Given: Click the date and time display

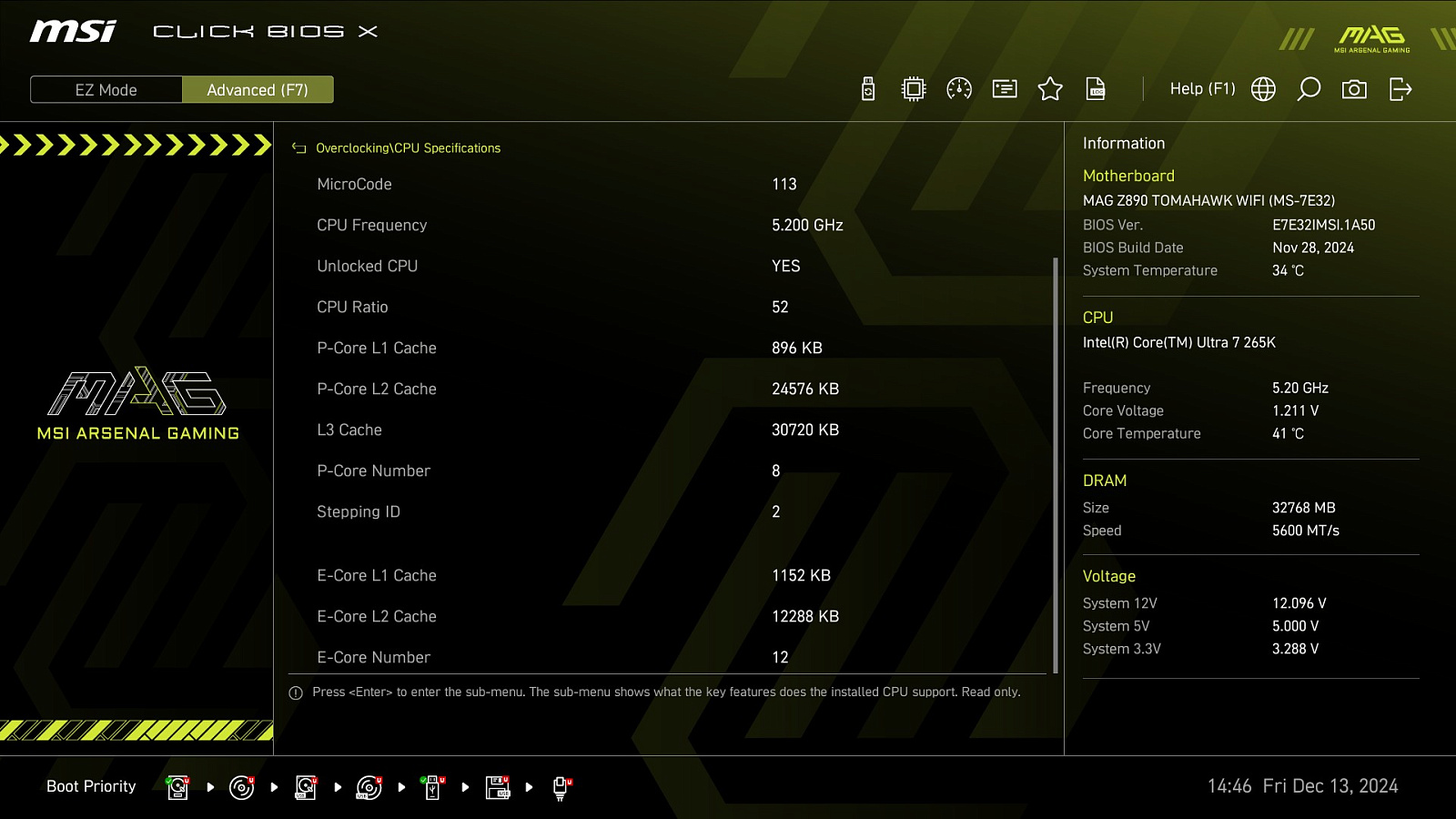Looking at the screenshot, I should (1302, 786).
